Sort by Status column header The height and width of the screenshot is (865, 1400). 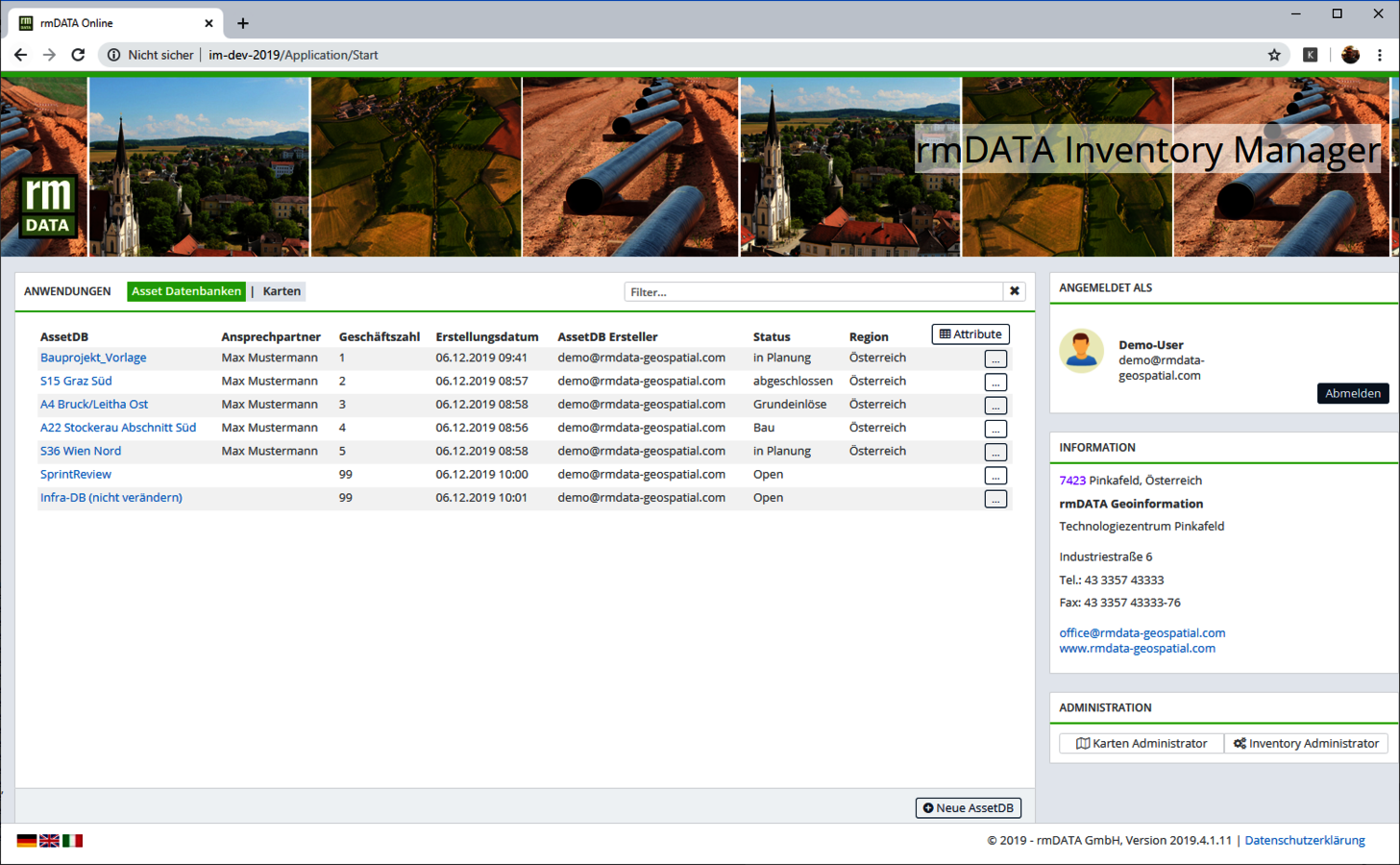[x=772, y=336]
